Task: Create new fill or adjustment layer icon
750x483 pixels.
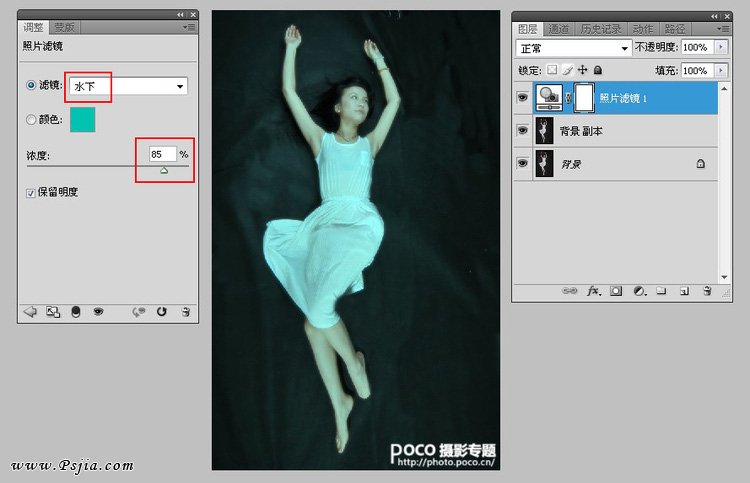Action: point(639,291)
